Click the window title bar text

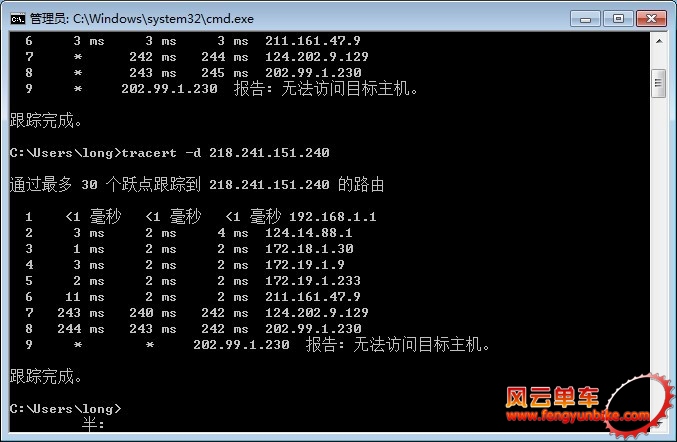tap(142, 19)
